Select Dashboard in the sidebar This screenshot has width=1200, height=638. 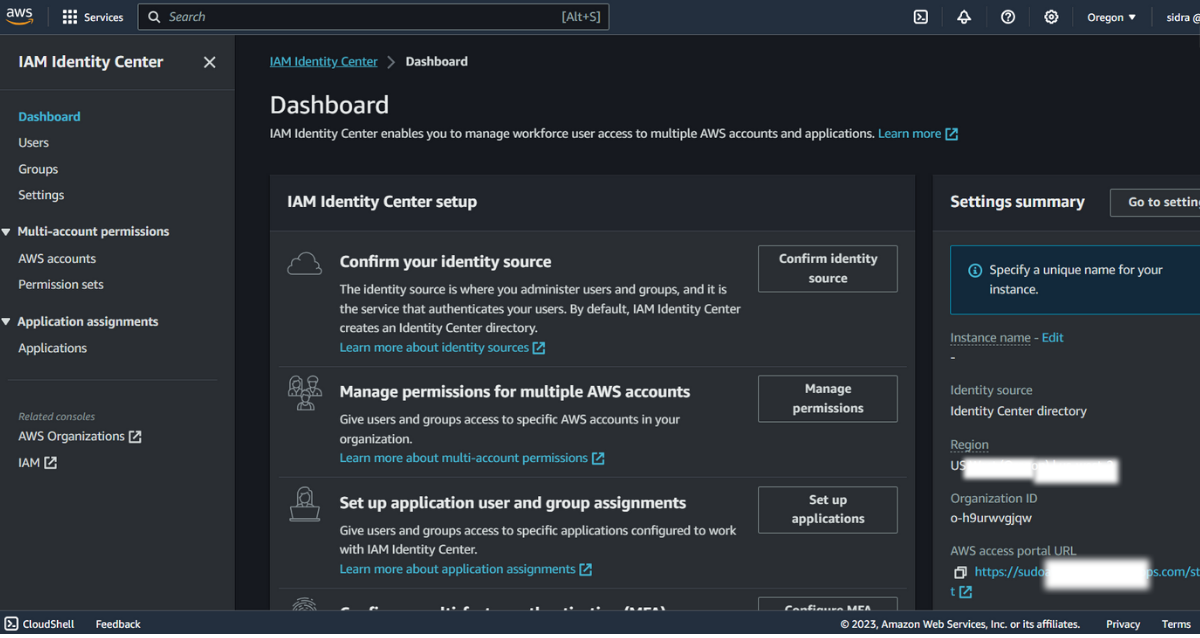(49, 117)
